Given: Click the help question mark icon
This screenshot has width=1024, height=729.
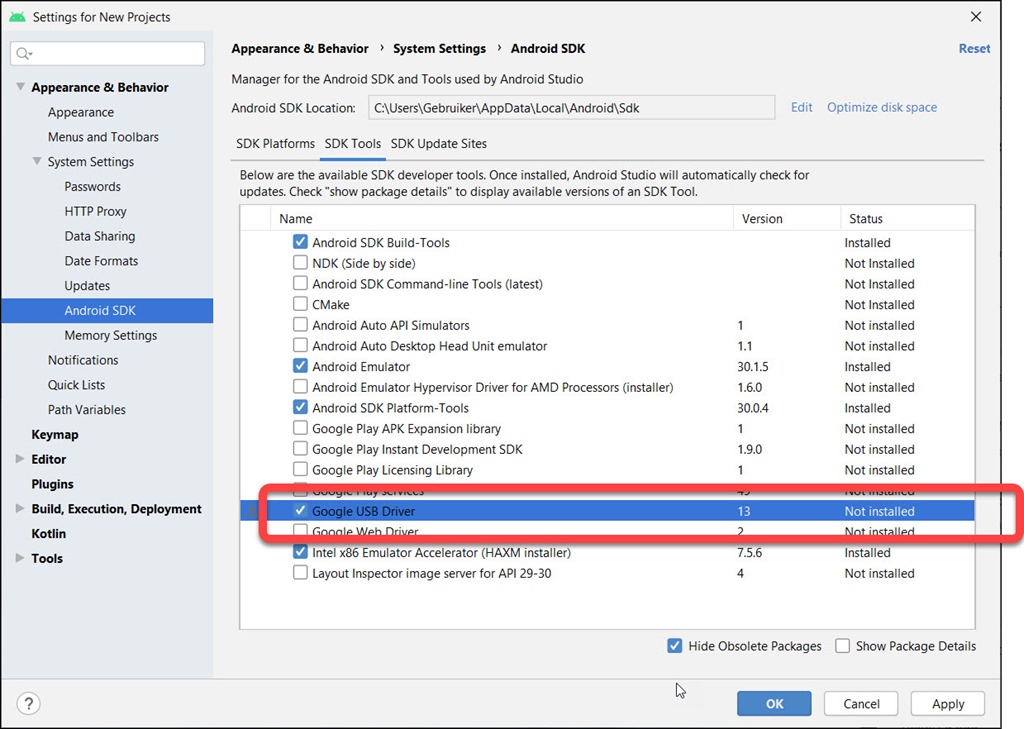Looking at the screenshot, I should (x=28, y=704).
